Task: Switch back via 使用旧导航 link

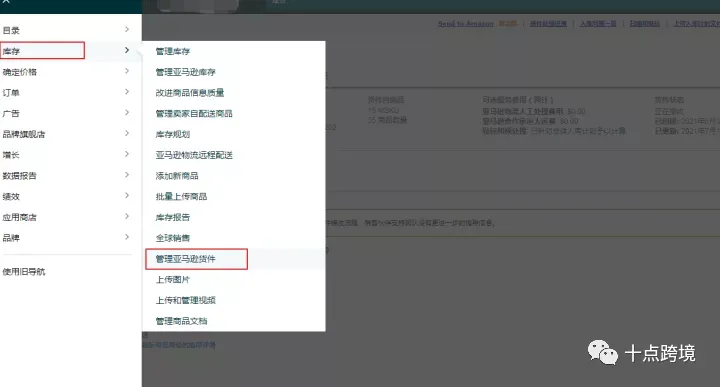Action: click(24, 272)
